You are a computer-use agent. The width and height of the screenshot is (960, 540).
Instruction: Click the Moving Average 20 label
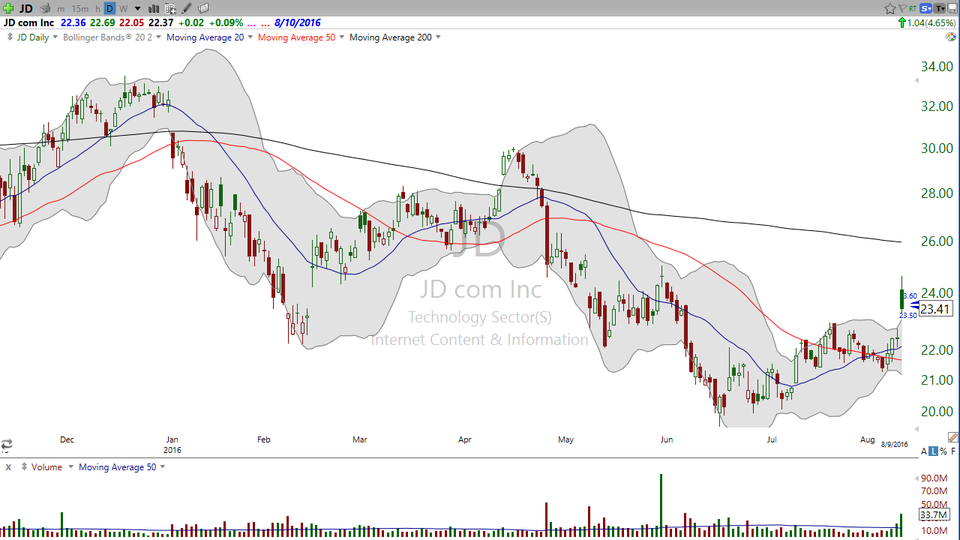pos(205,37)
